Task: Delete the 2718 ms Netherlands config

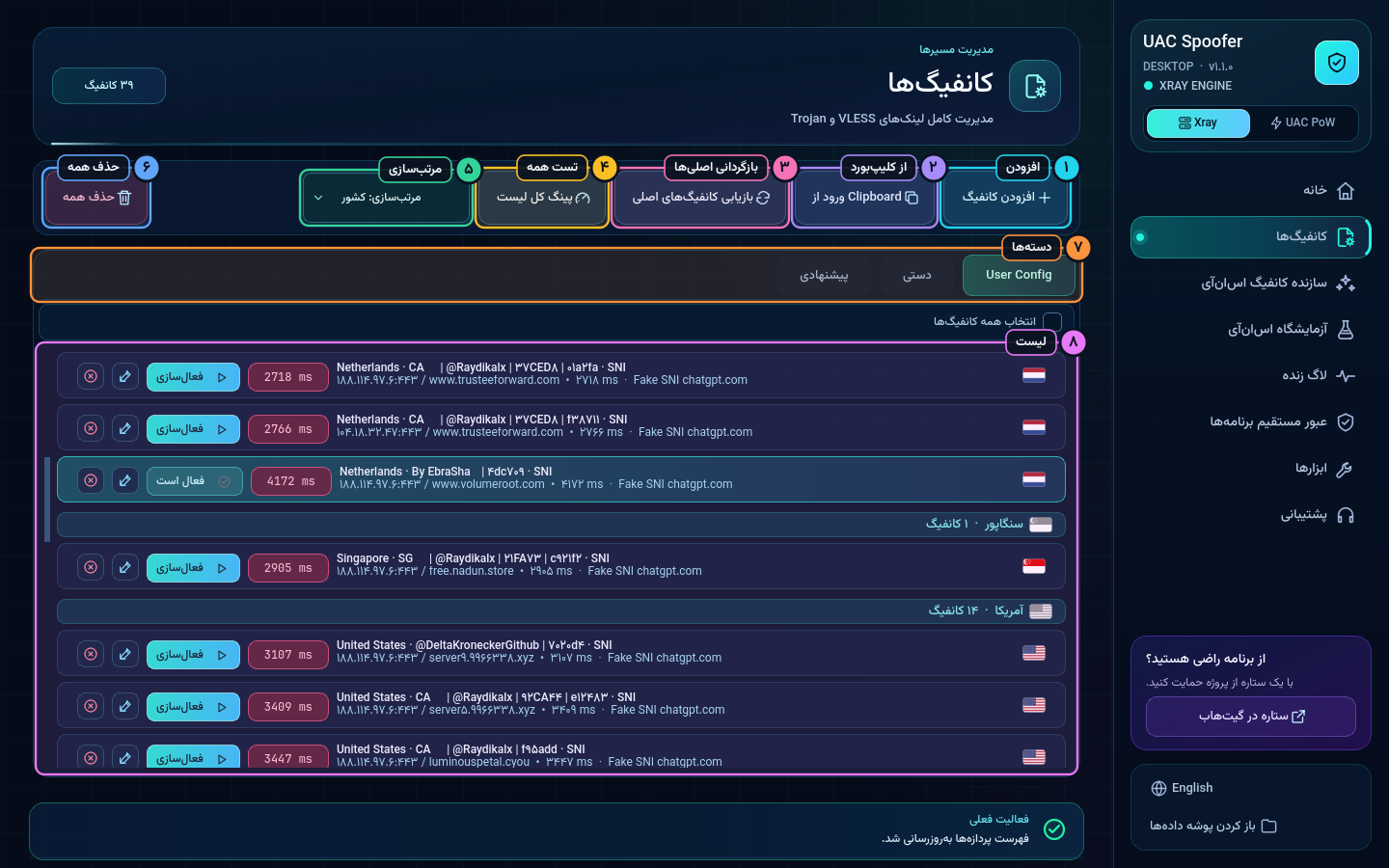Action: click(x=91, y=377)
